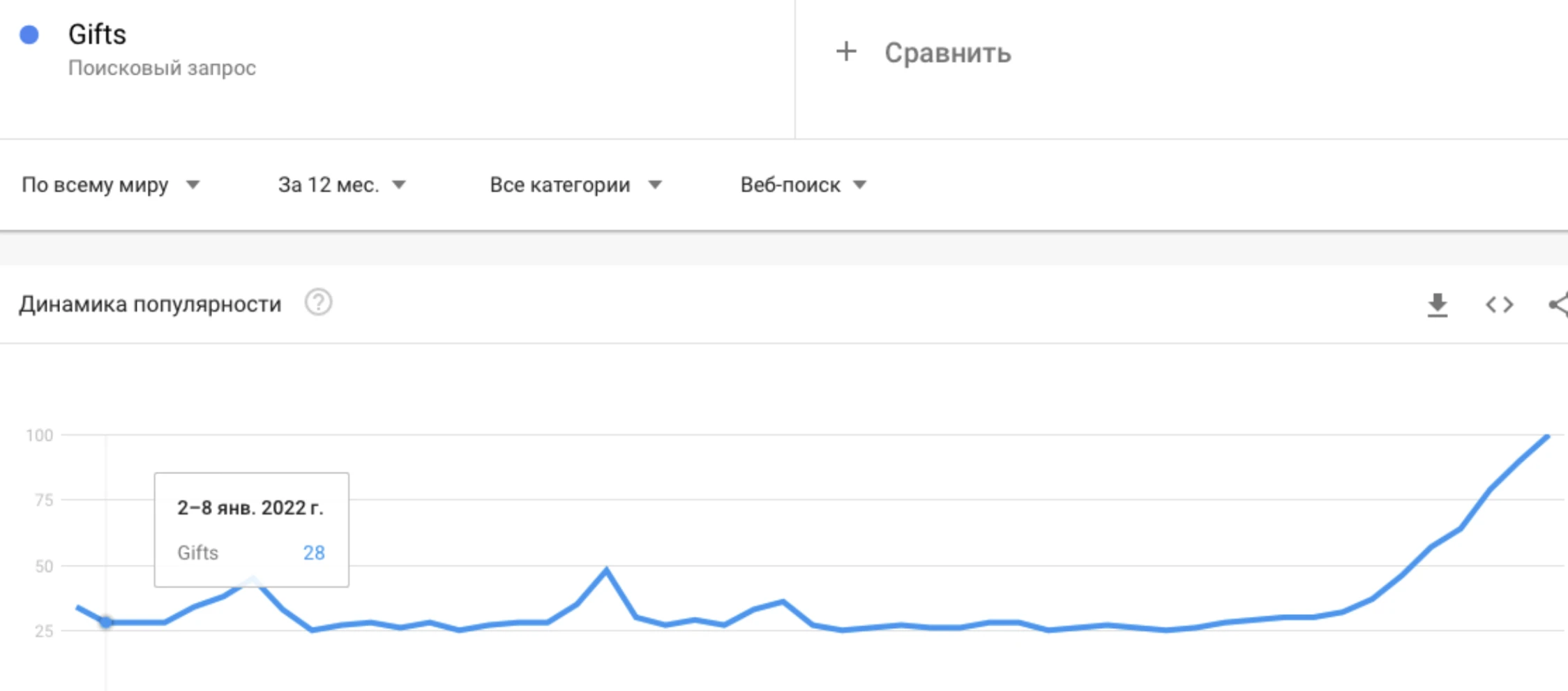Click the mid-chart peak near value 50
The image size is (1568, 691).
(x=606, y=570)
